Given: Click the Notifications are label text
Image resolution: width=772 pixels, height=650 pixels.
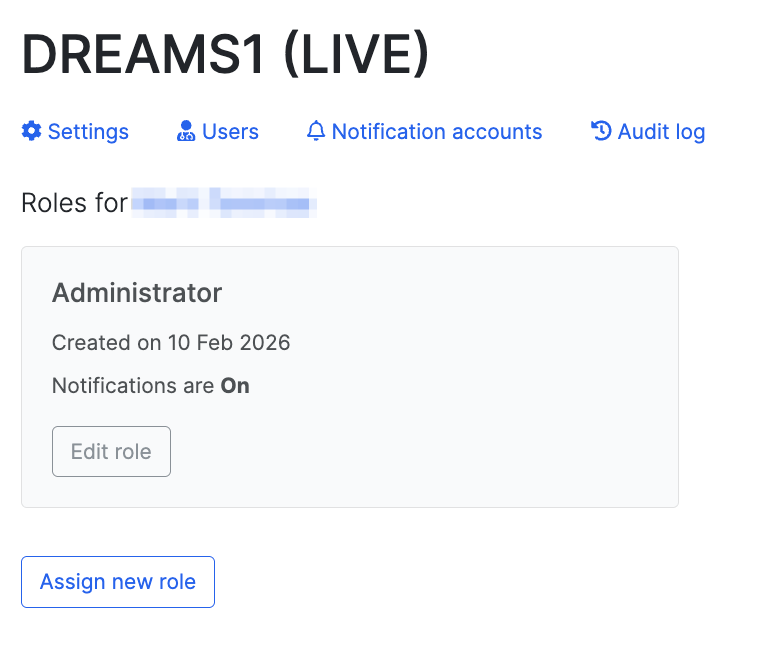Looking at the screenshot, I should (133, 386).
